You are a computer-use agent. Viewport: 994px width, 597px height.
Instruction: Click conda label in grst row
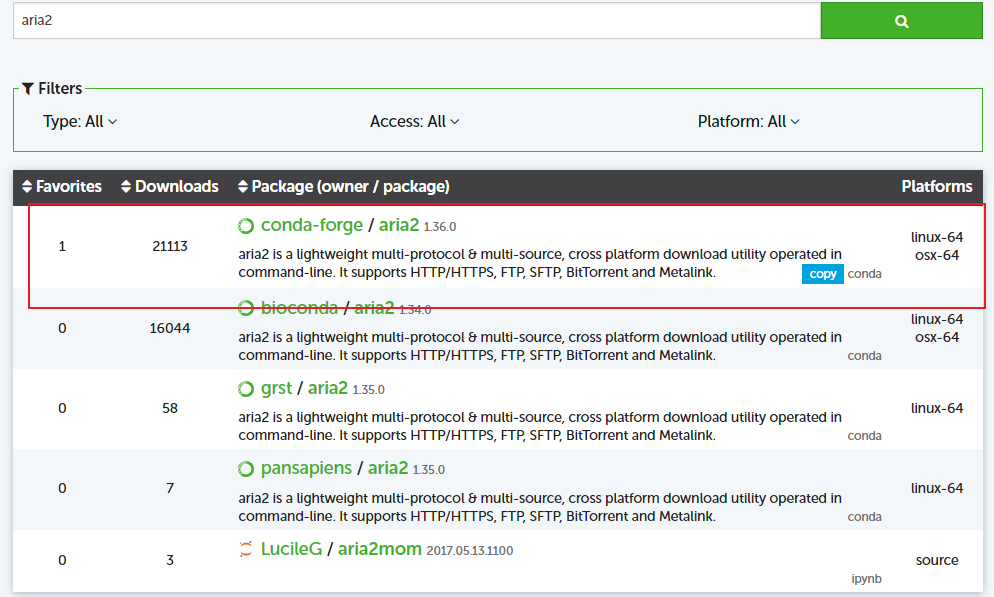click(x=865, y=436)
